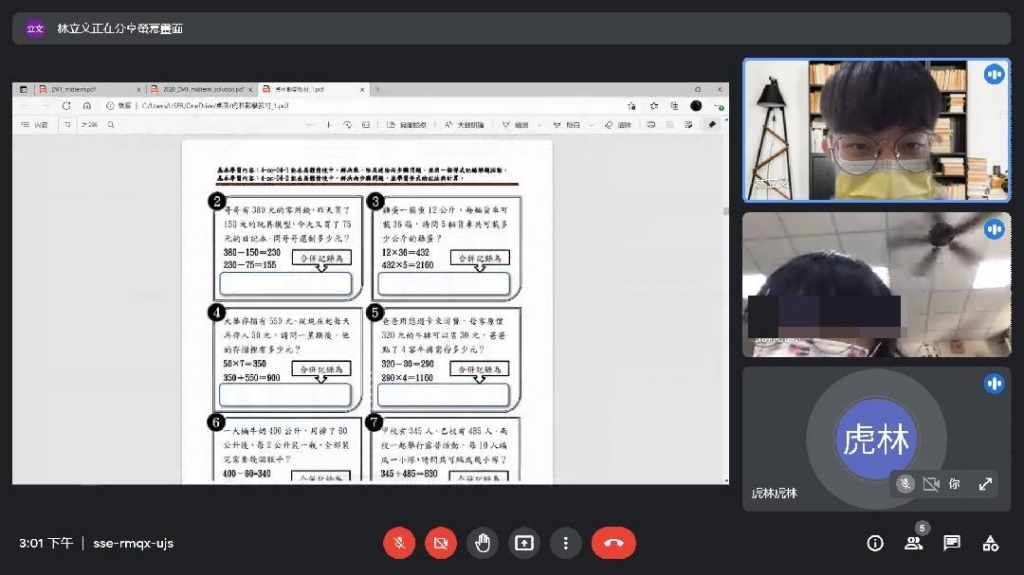Open the chat panel
The image size is (1024, 575).
click(952, 543)
